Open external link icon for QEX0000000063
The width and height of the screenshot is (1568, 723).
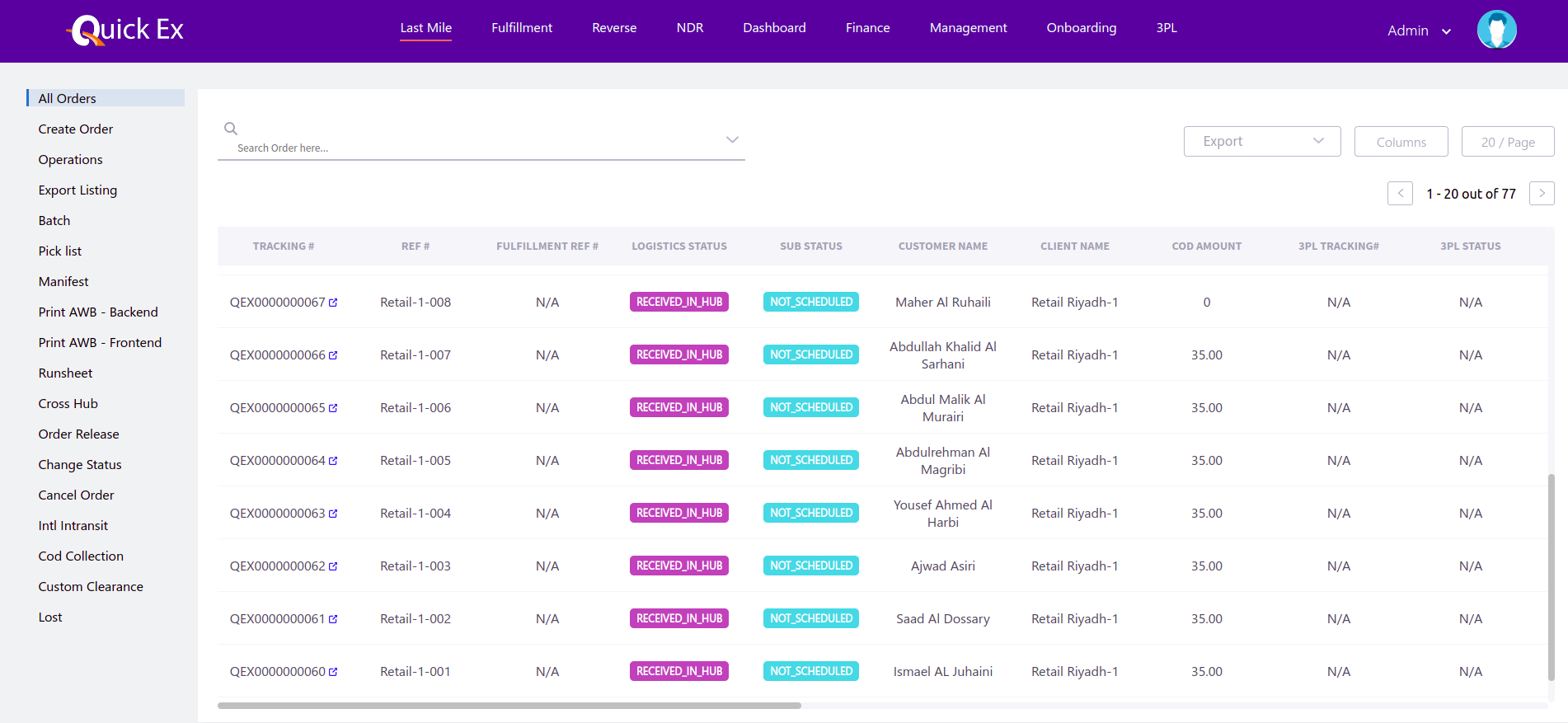(x=333, y=514)
